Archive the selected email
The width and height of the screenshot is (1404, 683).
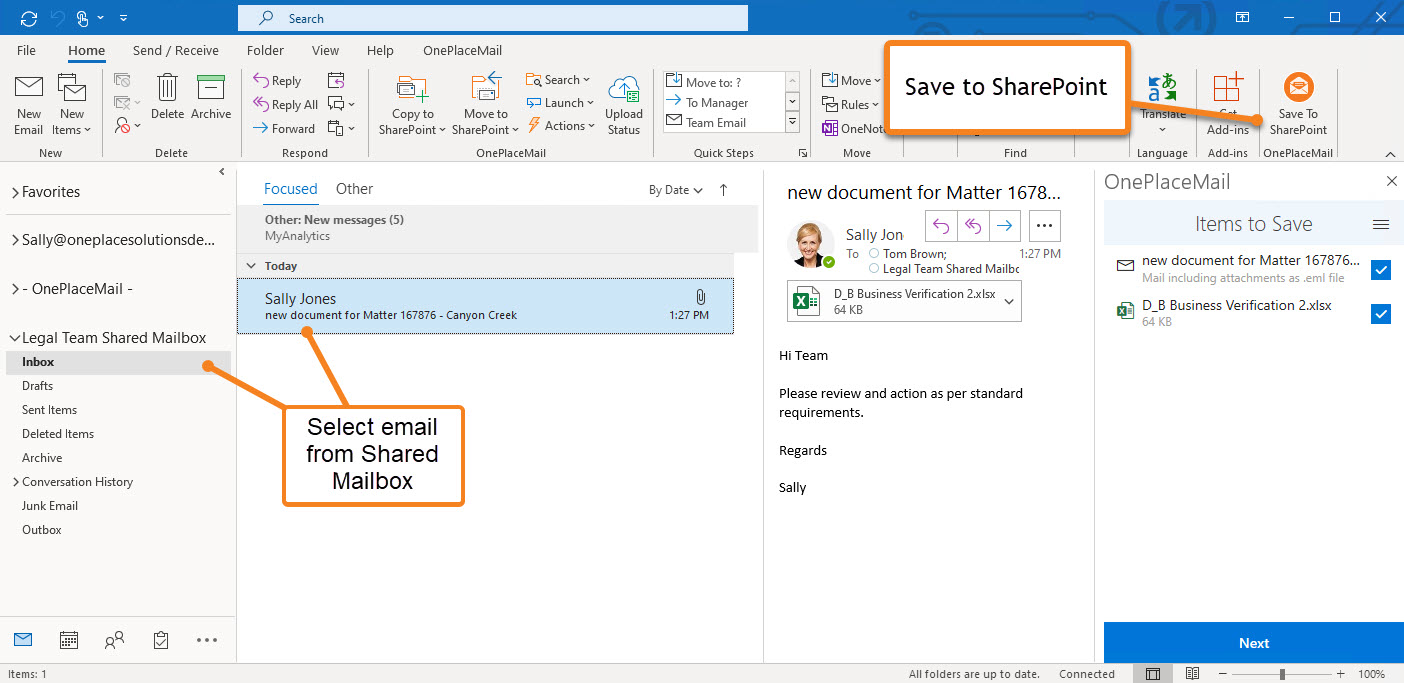click(211, 98)
